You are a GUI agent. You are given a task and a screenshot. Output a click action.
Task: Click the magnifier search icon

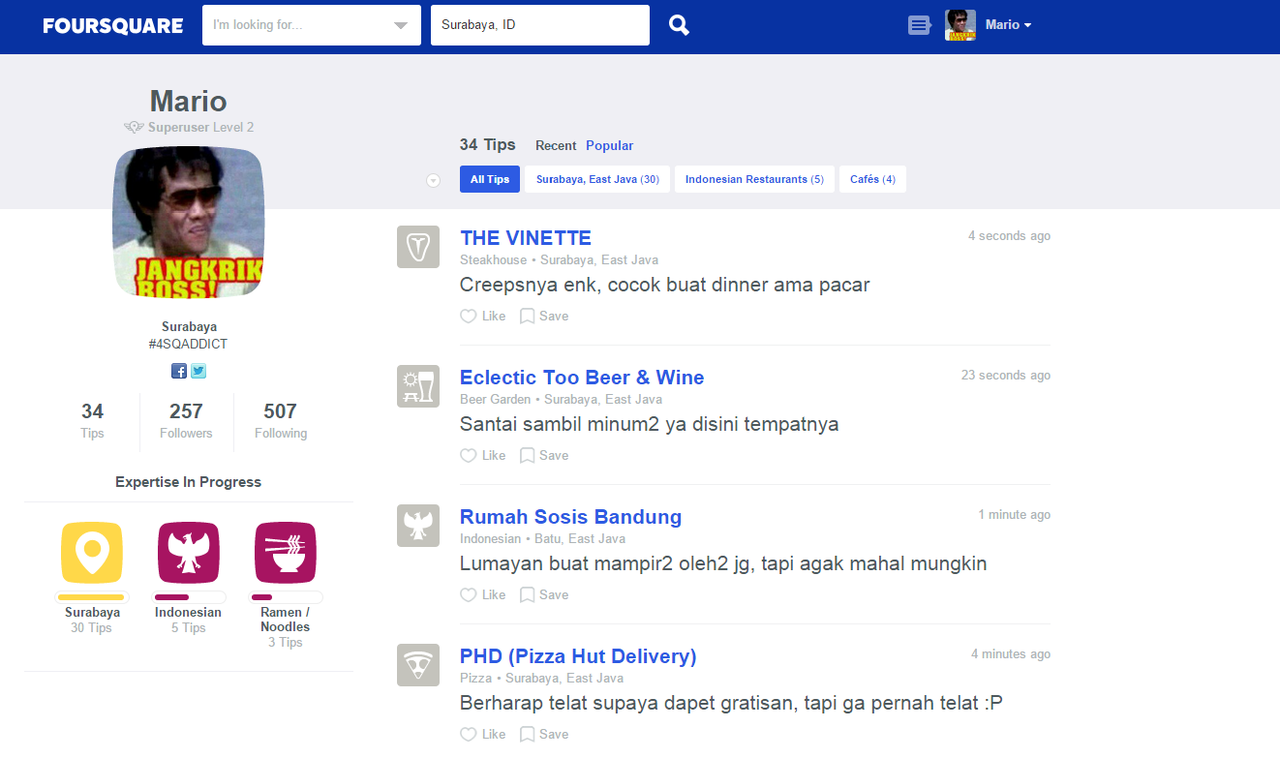[x=679, y=25]
